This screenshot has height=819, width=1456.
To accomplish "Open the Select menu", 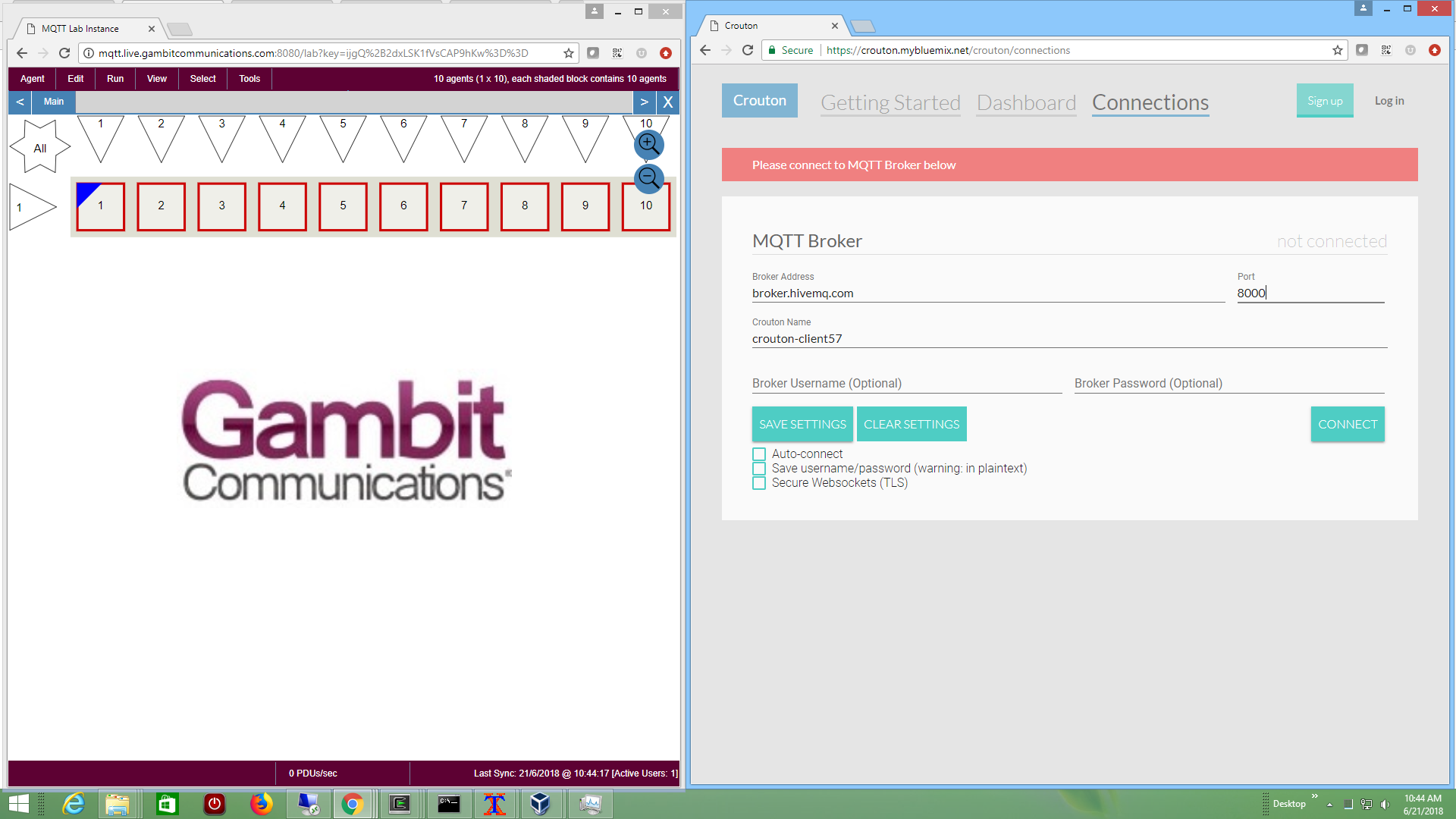I will [203, 79].
